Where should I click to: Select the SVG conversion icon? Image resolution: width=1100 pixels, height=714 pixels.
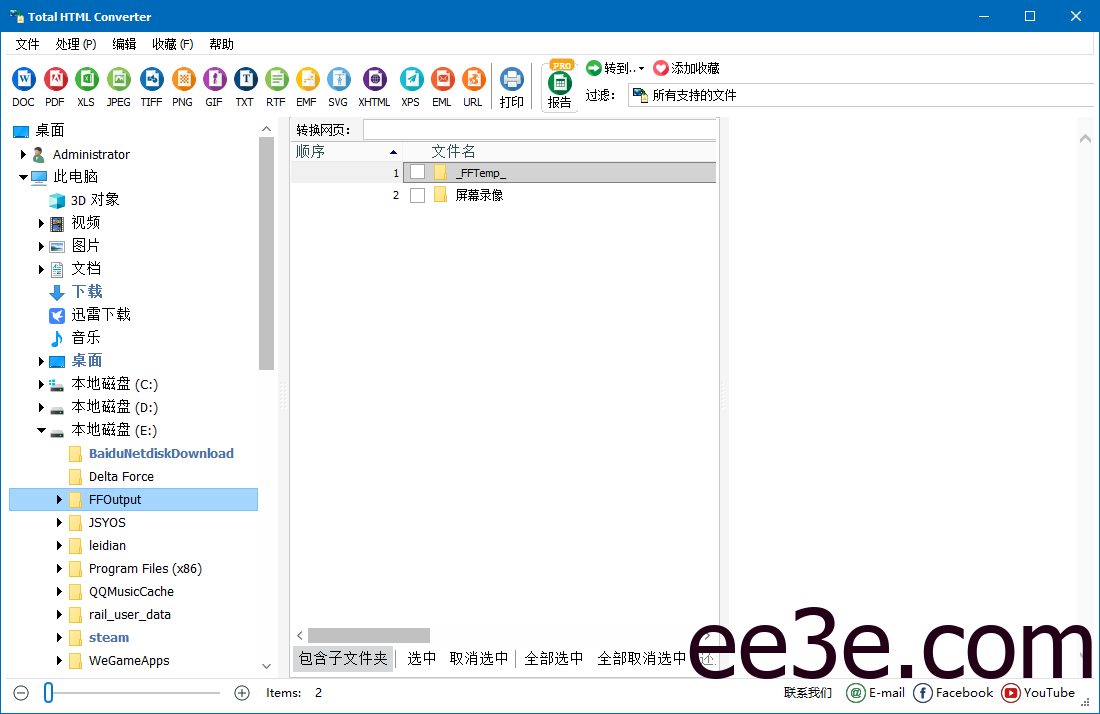click(x=338, y=79)
